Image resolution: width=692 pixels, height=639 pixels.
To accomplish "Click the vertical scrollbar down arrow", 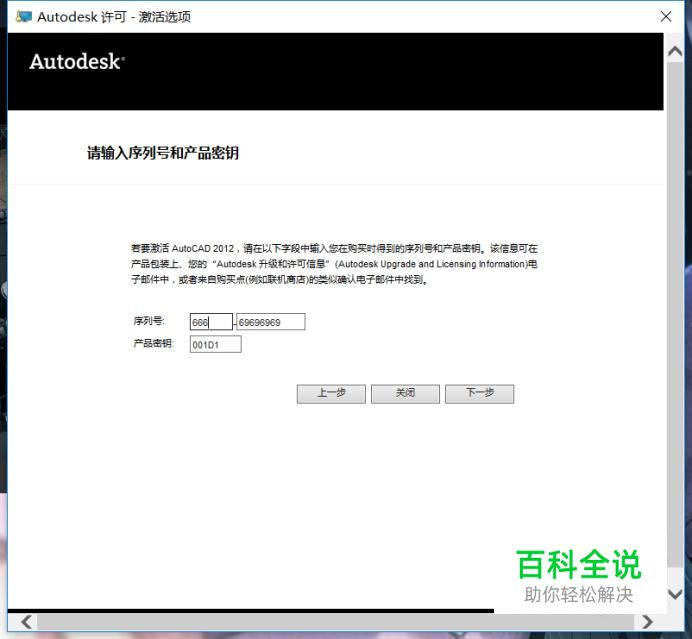I will coord(675,594).
